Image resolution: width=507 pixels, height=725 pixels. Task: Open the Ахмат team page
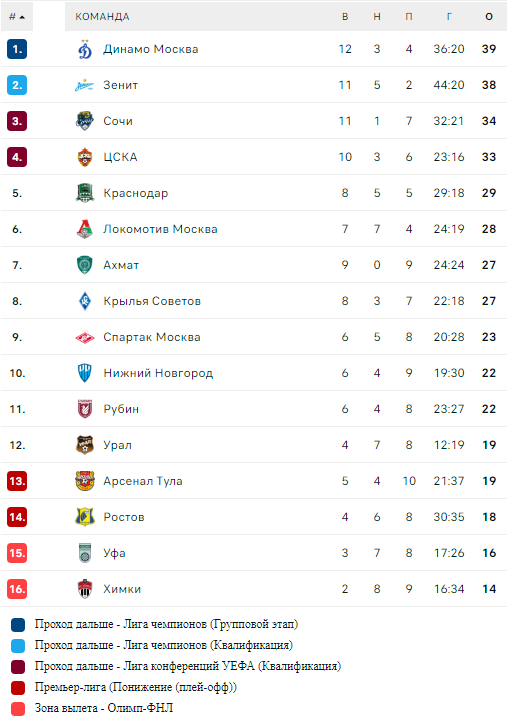click(121, 265)
